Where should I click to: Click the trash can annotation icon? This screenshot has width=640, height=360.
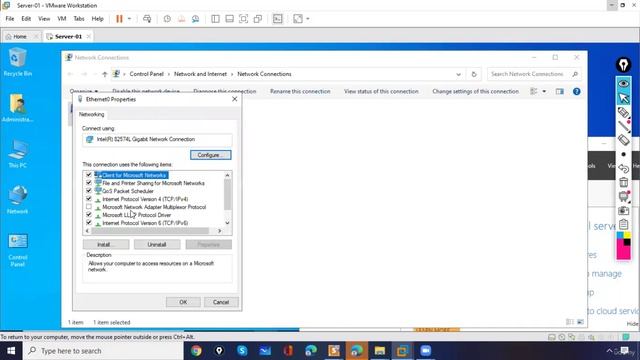point(623,182)
